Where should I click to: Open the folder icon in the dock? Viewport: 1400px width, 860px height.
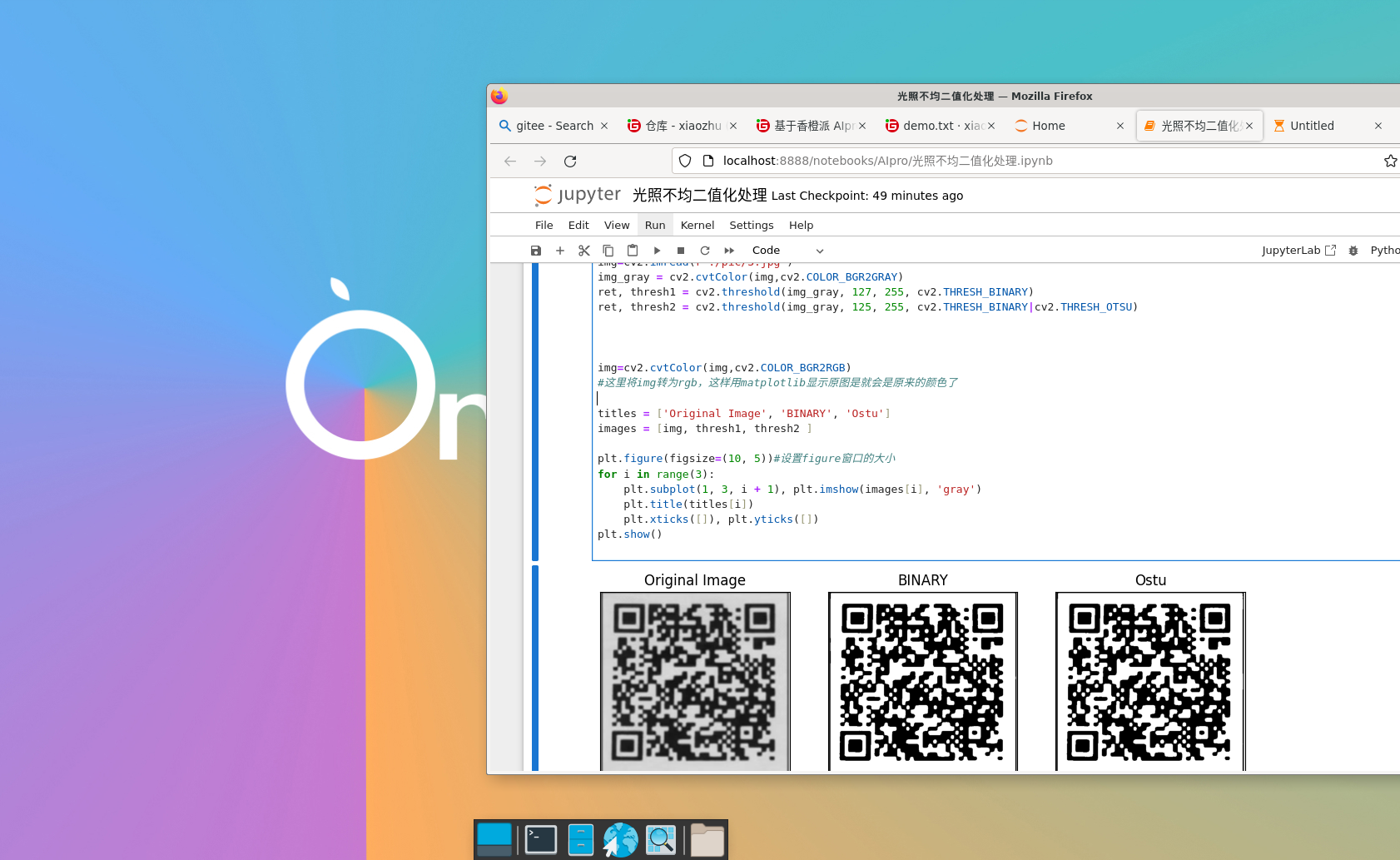(707, 840)
